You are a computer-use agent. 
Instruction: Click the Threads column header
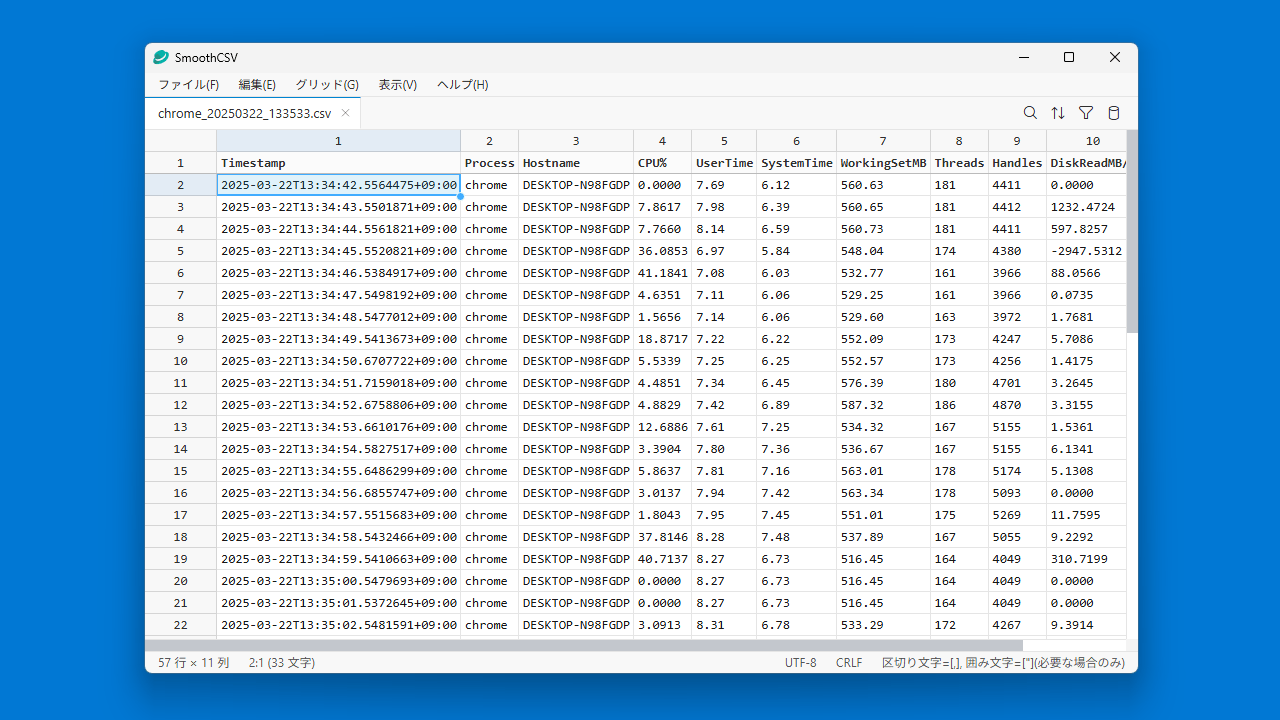point(959,140)
